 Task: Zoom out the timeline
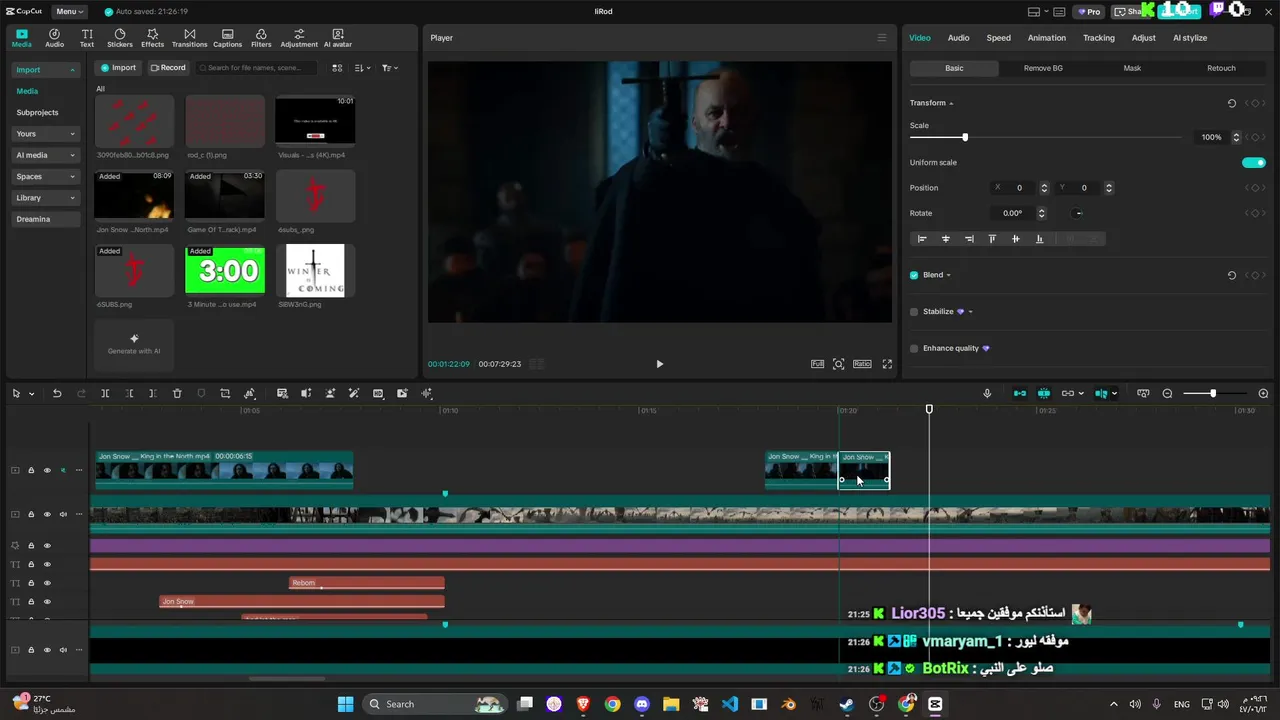(x=1167, y=393)
